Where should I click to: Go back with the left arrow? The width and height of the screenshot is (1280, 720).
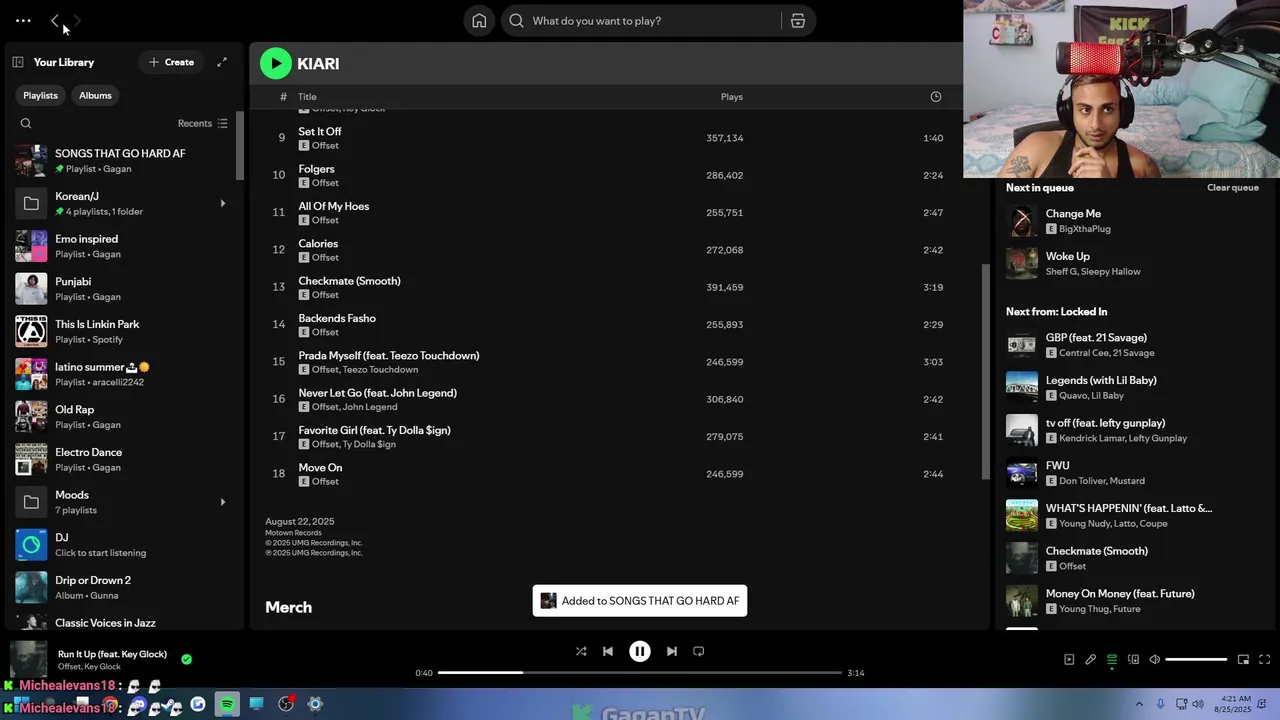pos(54,20)
